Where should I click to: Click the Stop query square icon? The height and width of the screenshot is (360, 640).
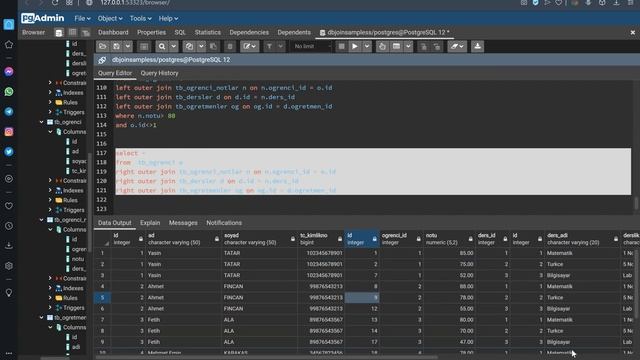342,47
